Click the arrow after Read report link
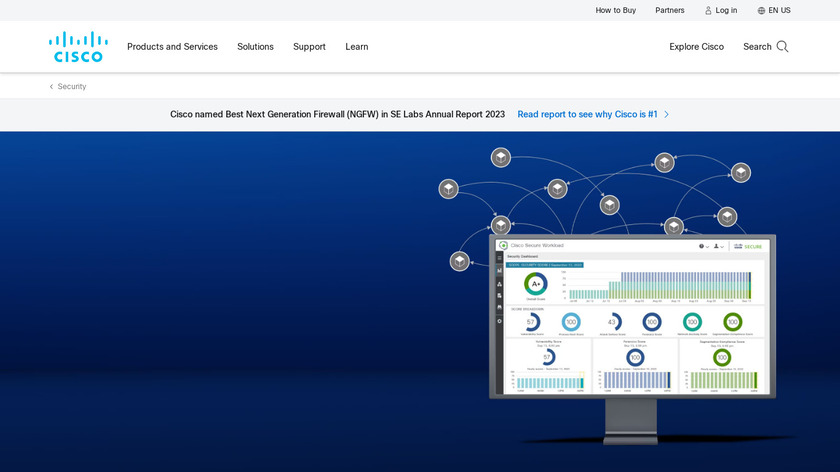The image size is (840, 472). 667,114
